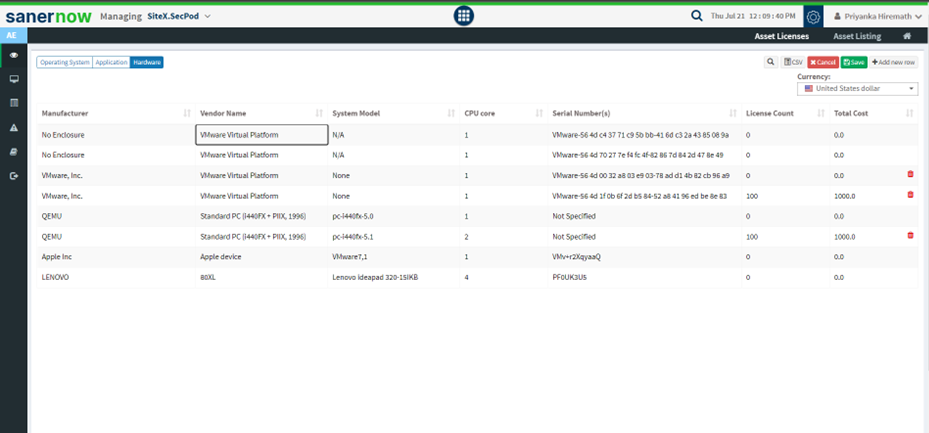This screenshot has width=929, height=433.
Task: Open the app launcher grid icon
Action: [x=464, y=16]
